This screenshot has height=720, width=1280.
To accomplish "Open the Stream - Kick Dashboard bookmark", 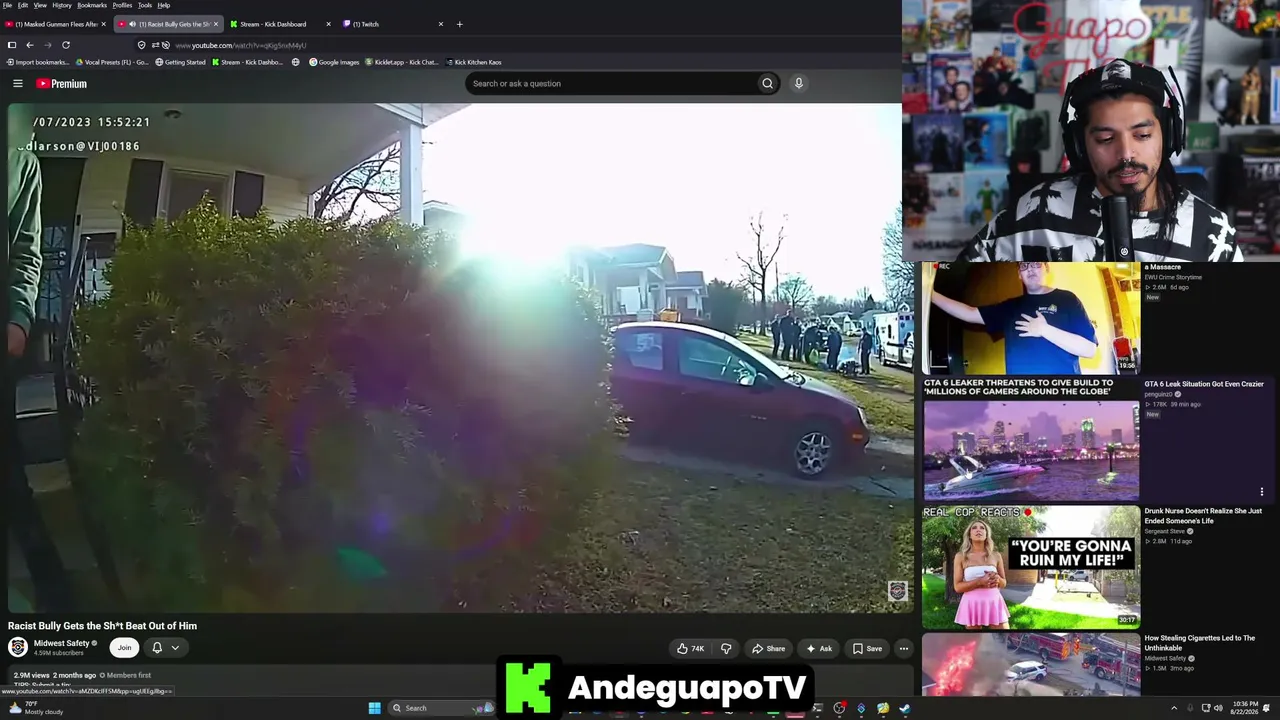I will coord(248,62).
